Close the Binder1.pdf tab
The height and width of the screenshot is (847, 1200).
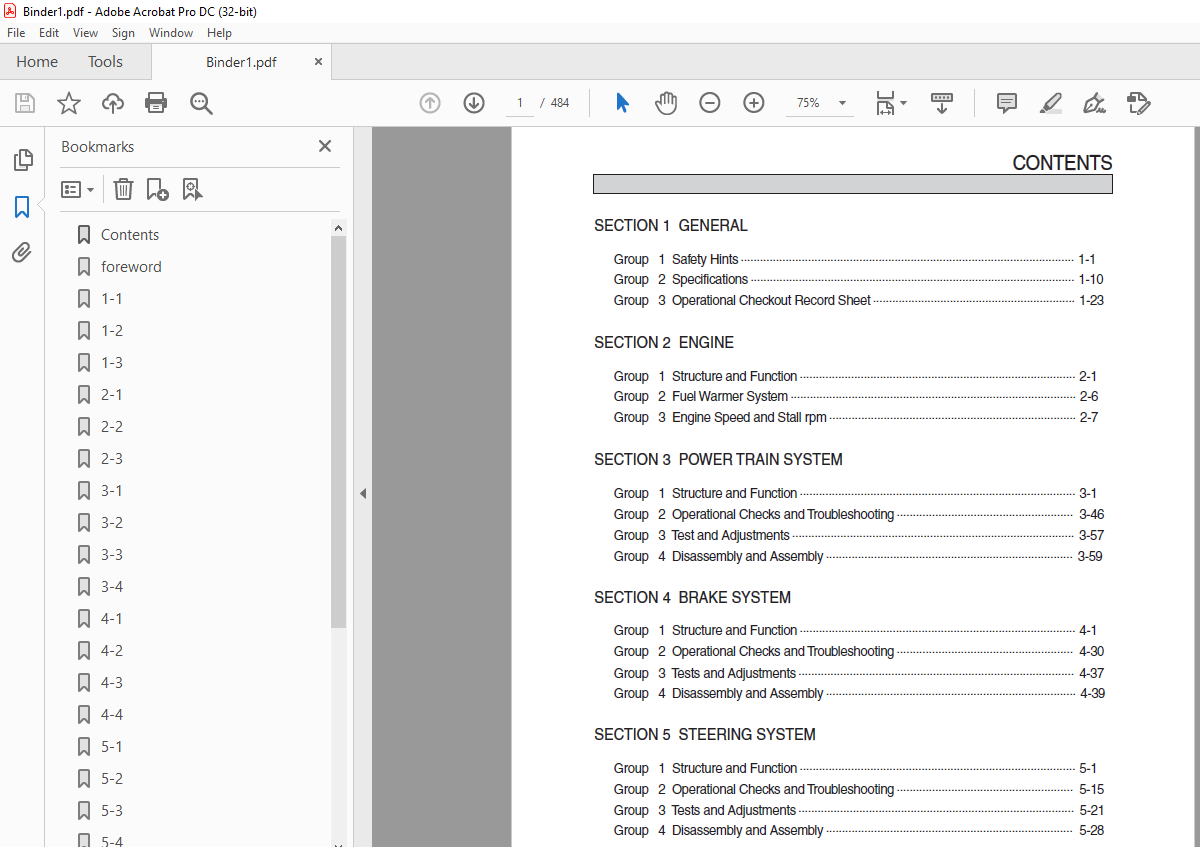tap(318, 62)
